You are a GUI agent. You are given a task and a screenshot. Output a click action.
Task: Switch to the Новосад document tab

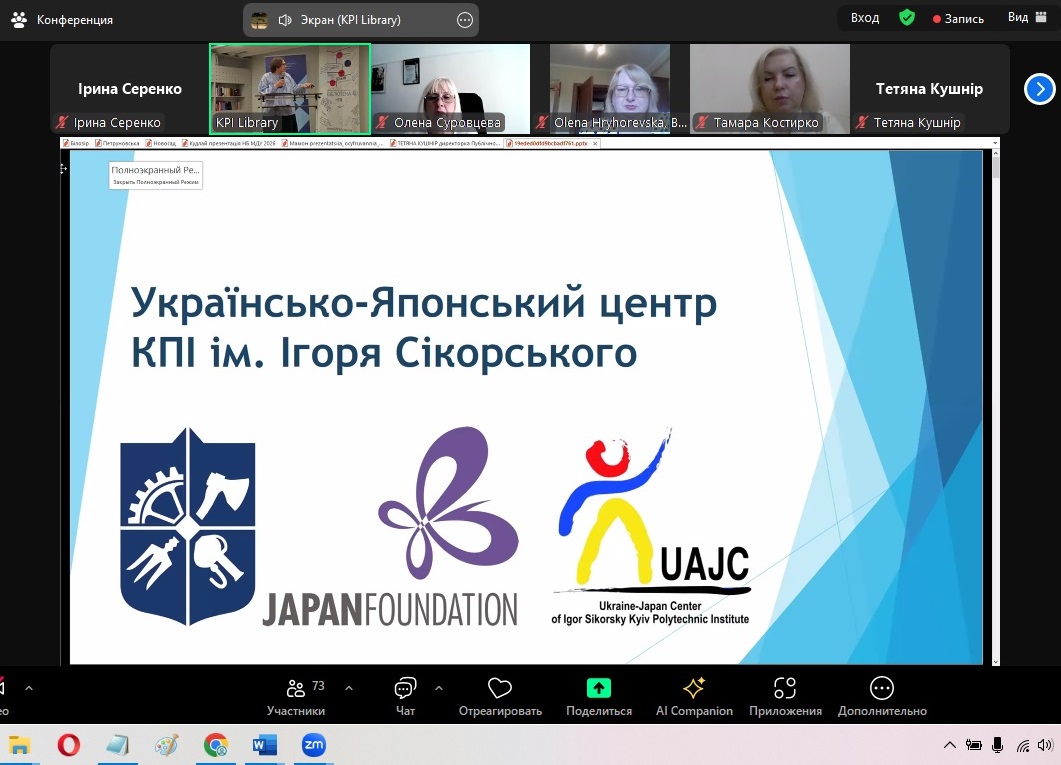160,143
